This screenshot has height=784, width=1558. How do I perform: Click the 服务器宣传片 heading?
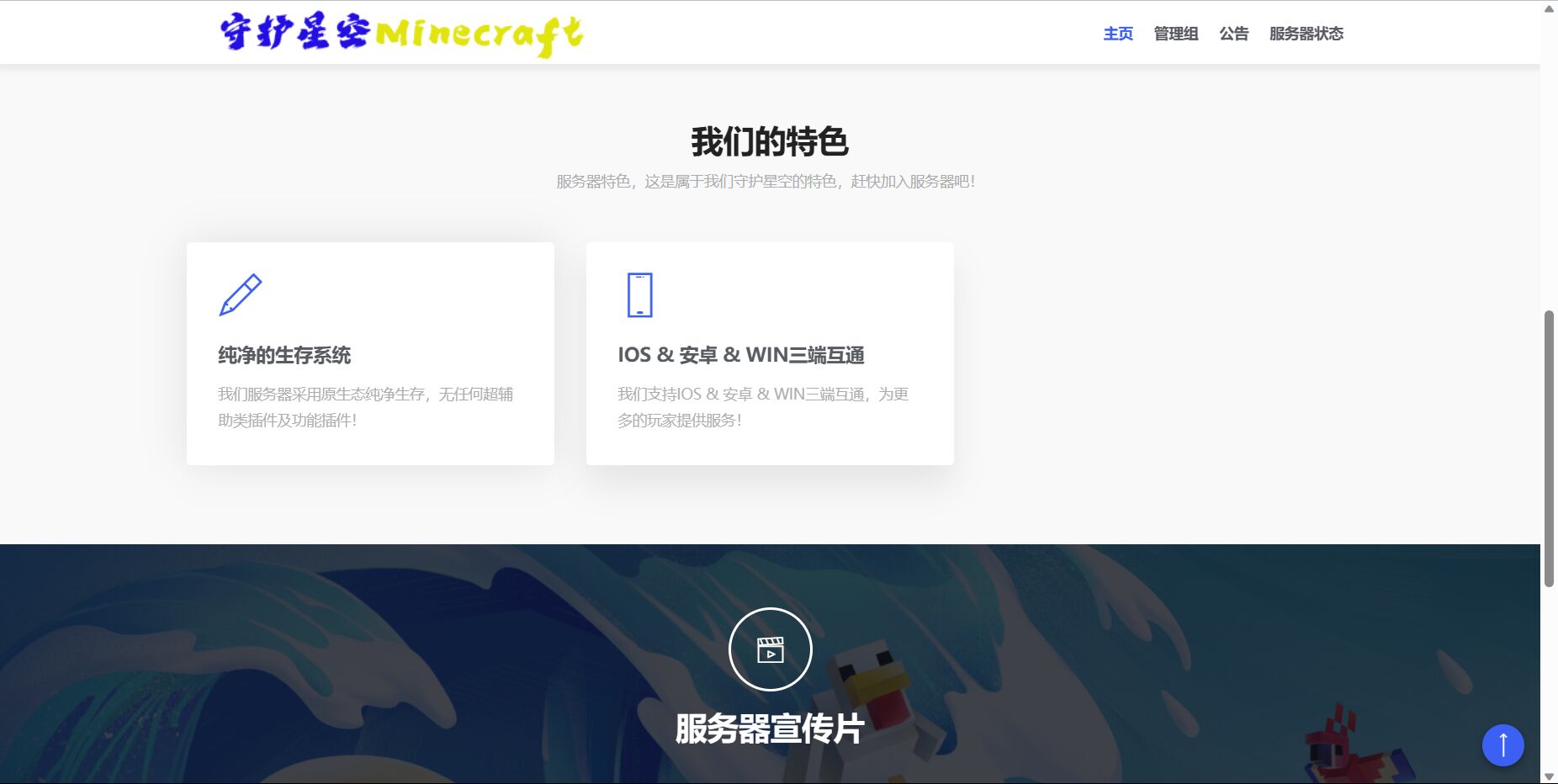(770, 728)
